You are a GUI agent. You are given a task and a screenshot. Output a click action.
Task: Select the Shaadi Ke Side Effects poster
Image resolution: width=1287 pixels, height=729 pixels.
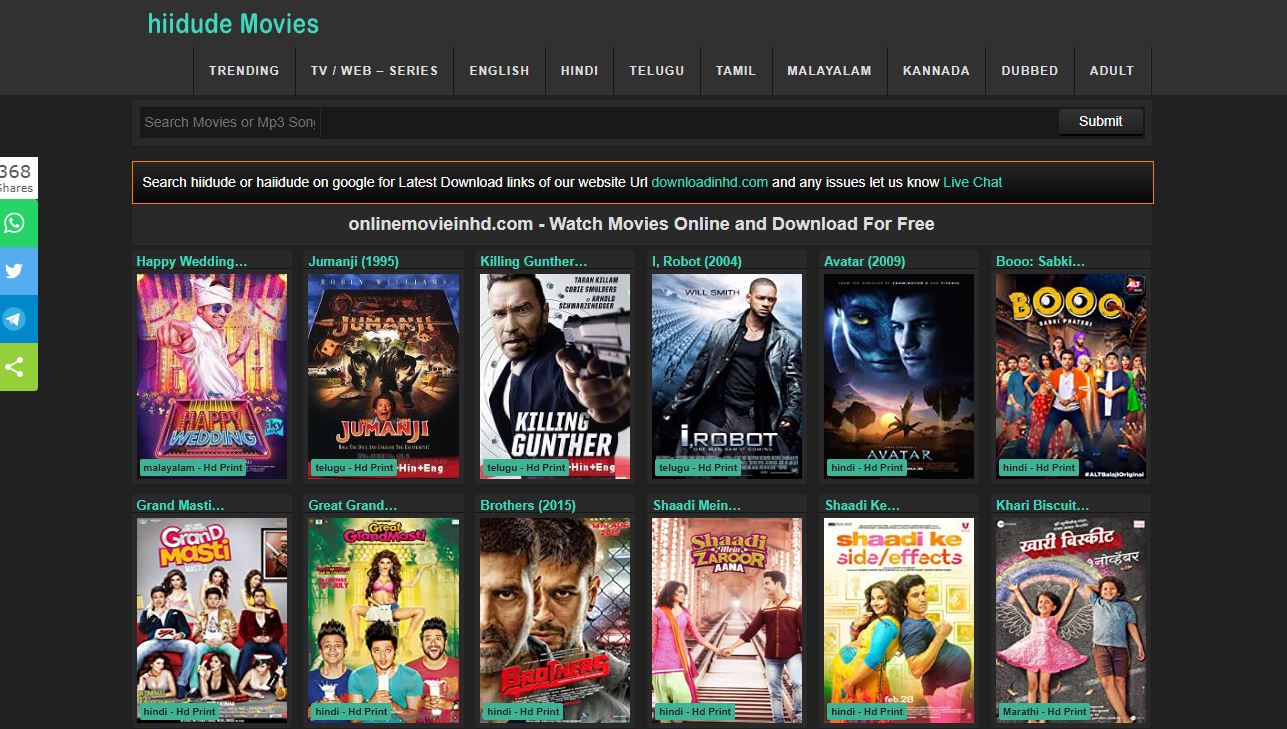(x=899, y=620)
